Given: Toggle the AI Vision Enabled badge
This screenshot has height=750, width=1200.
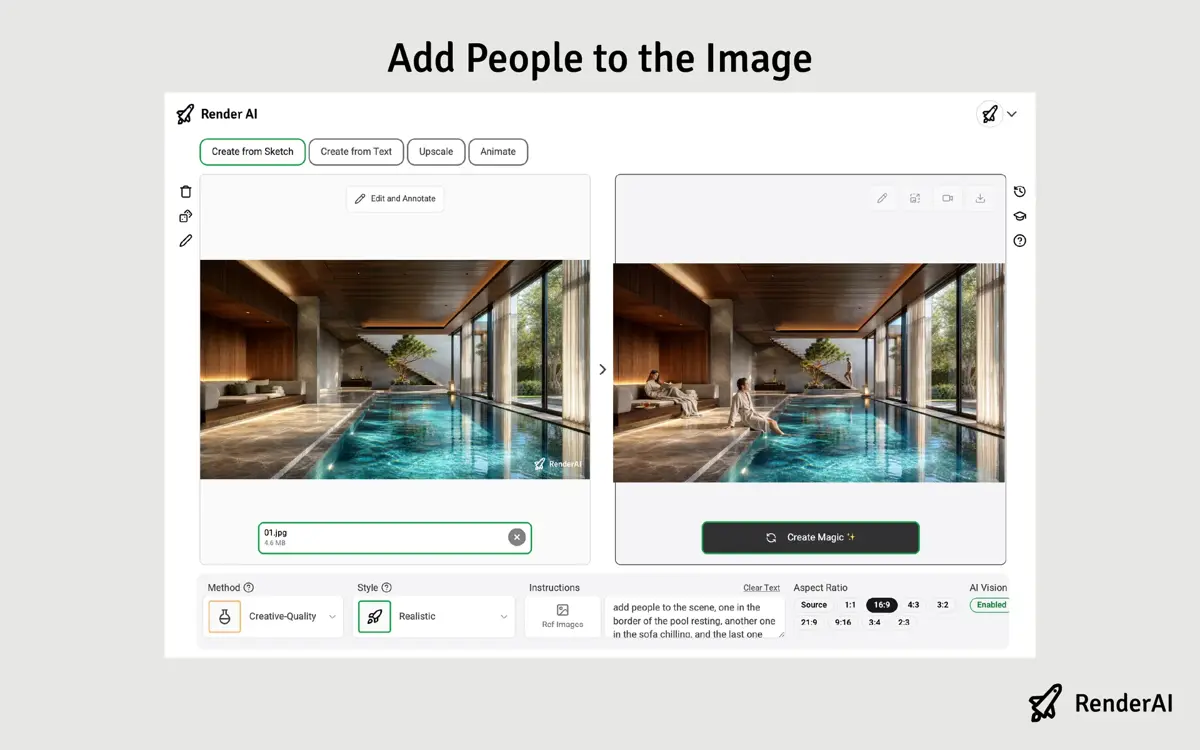Looking at the screenshot, I should (x=990, y=605).
